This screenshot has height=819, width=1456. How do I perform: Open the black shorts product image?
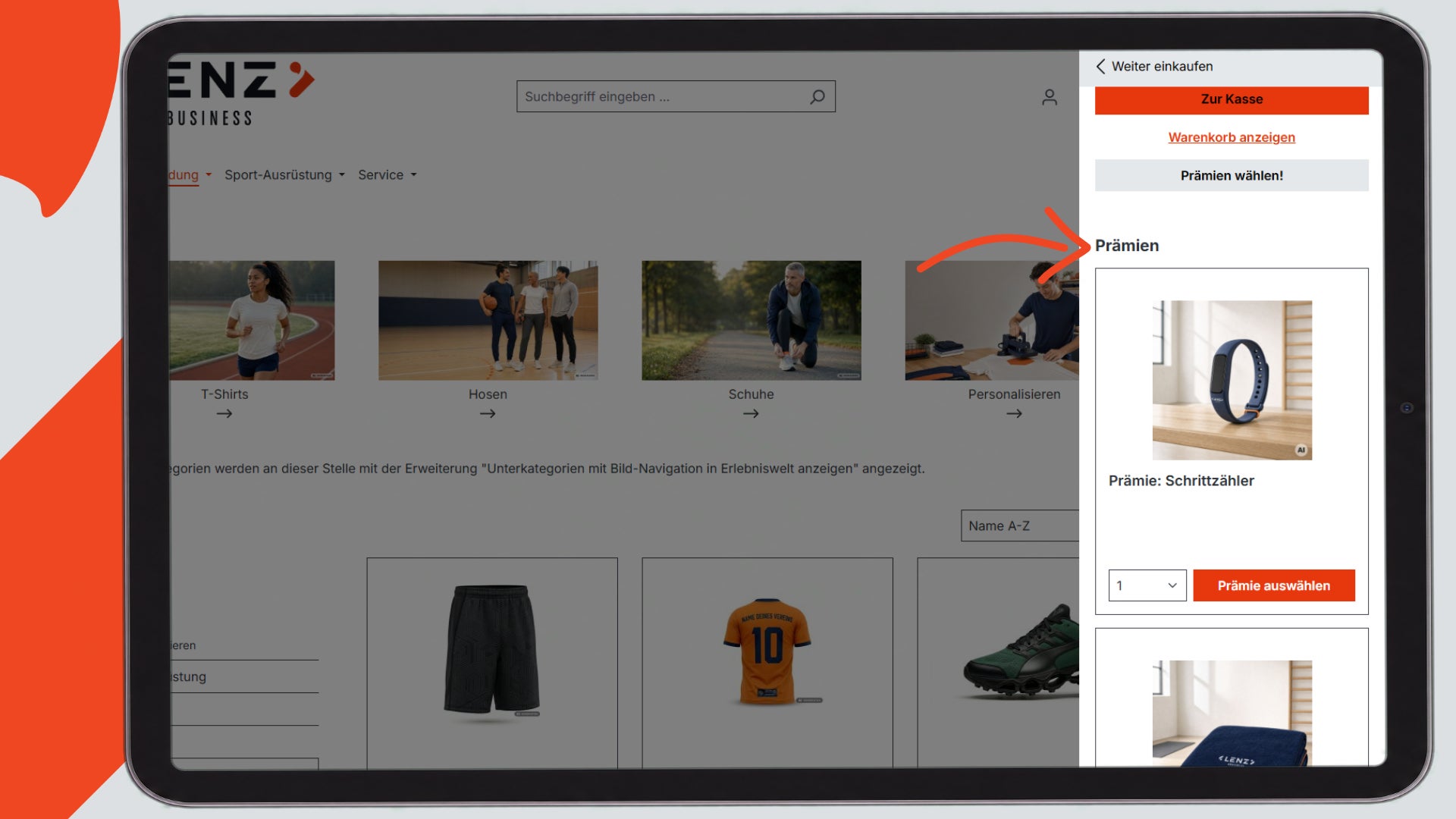[491, 650]
